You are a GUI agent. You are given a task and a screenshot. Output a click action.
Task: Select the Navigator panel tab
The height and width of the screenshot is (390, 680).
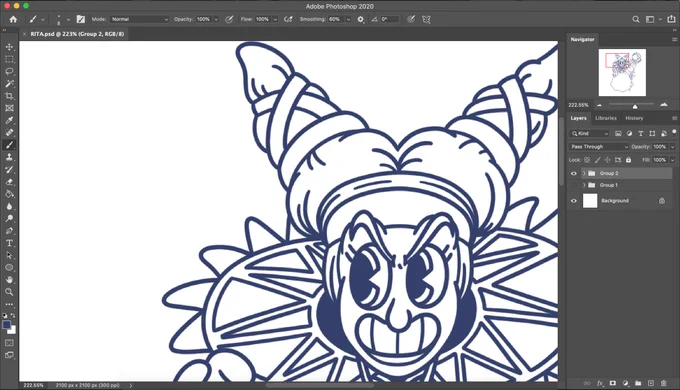(582, 39)
